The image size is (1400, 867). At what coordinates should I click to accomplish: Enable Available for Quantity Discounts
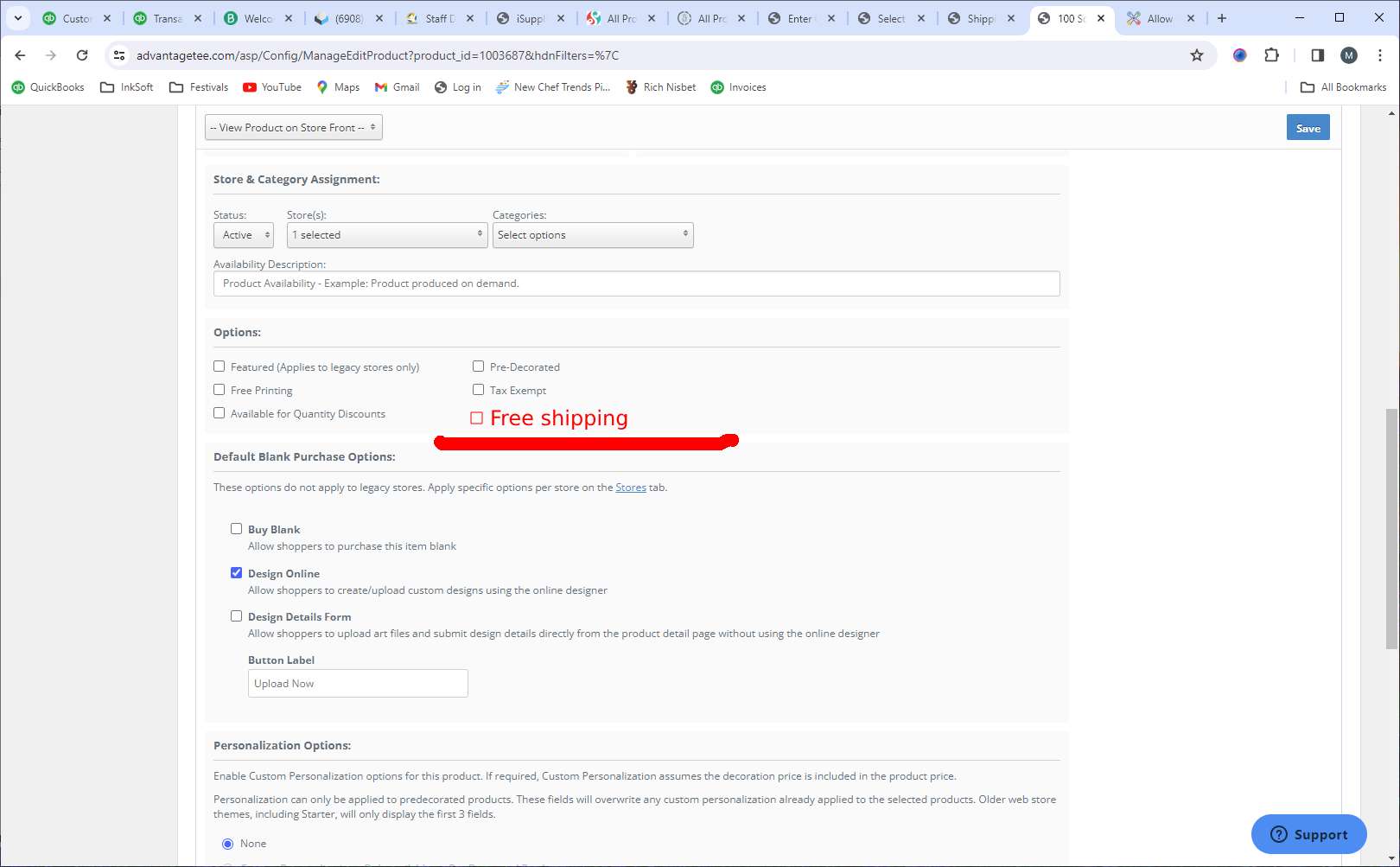point(220,413)
